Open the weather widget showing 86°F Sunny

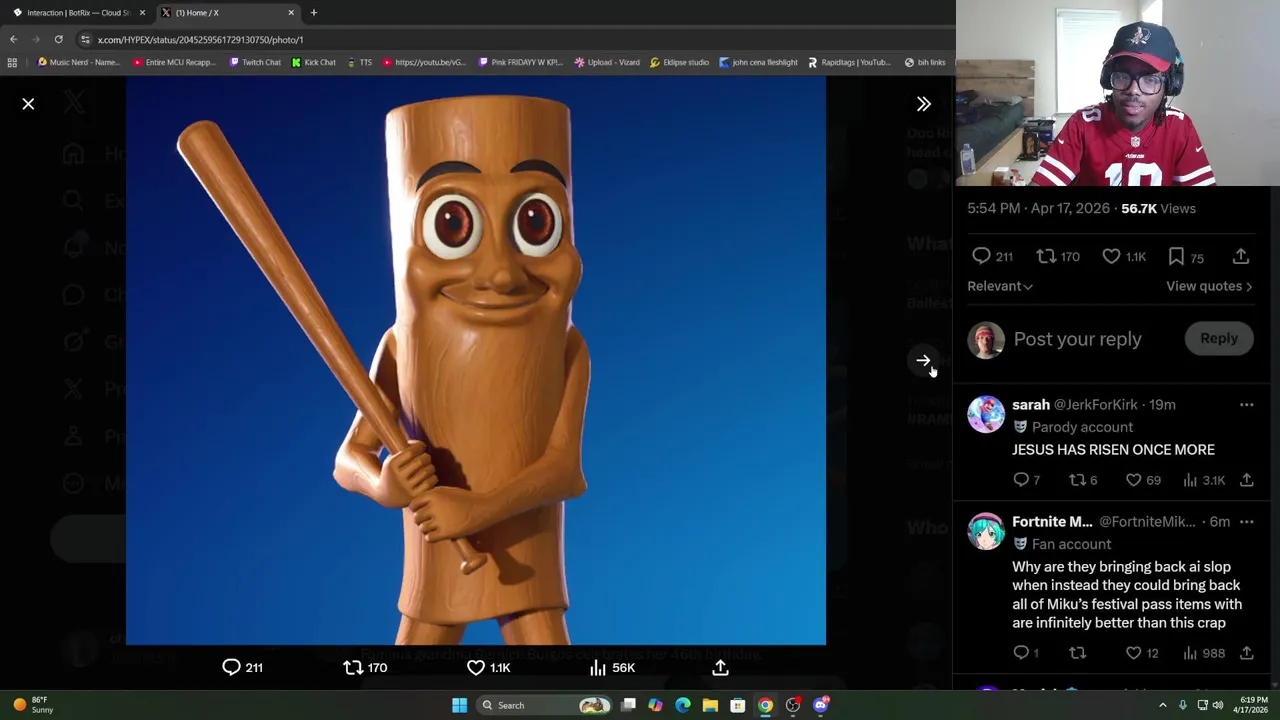33,705
